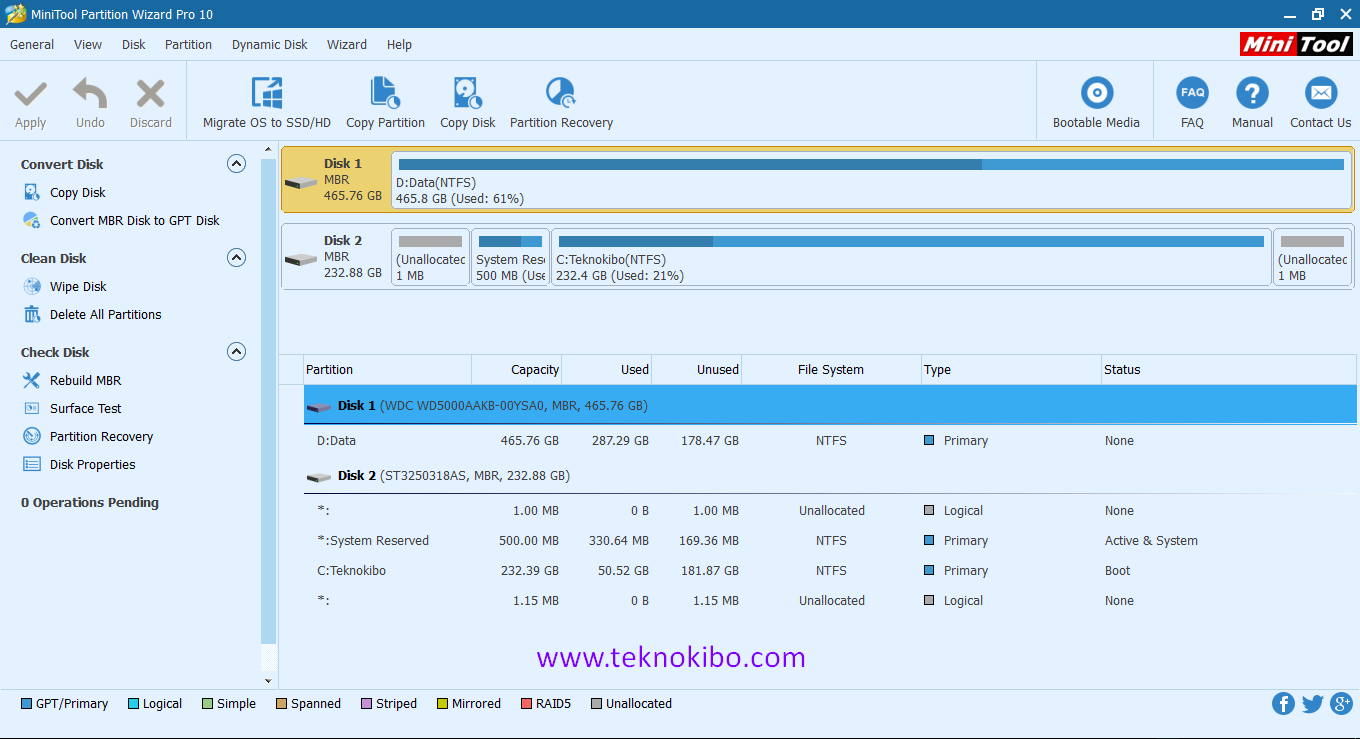Image resolution: width=1360 pixels, height=739 pixels.
Task: Open the Bootable Media creator
Action: pos(1096,100)
